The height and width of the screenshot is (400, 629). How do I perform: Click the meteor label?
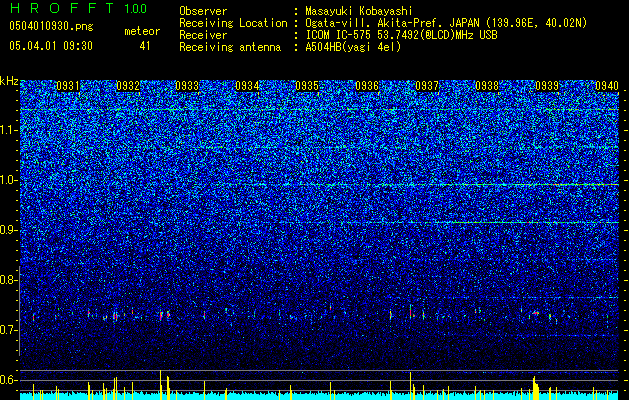[142, 31]
